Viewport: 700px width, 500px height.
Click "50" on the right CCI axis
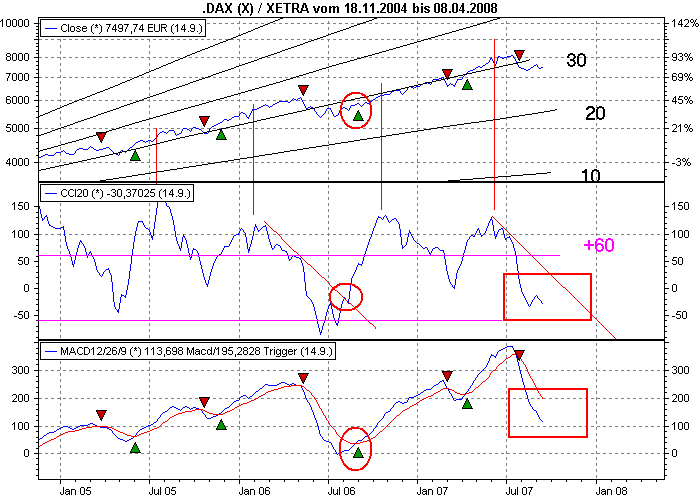[x=678, y=261]
